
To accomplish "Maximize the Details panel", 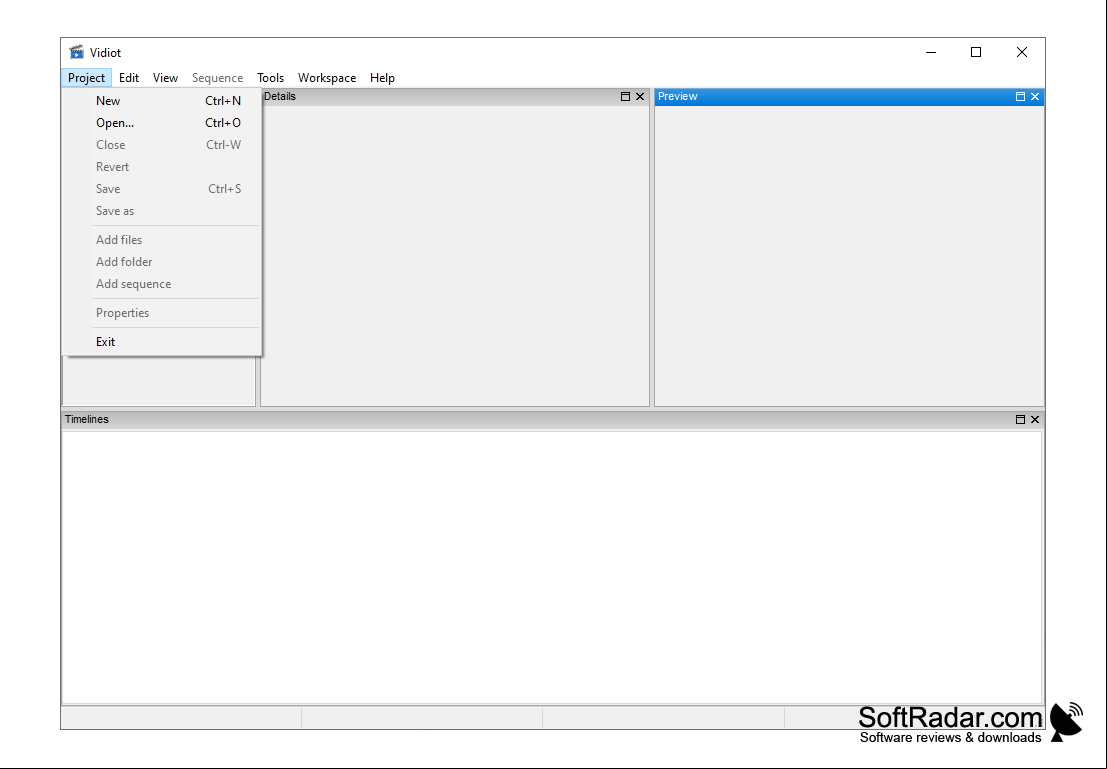I will coord(625,97).
